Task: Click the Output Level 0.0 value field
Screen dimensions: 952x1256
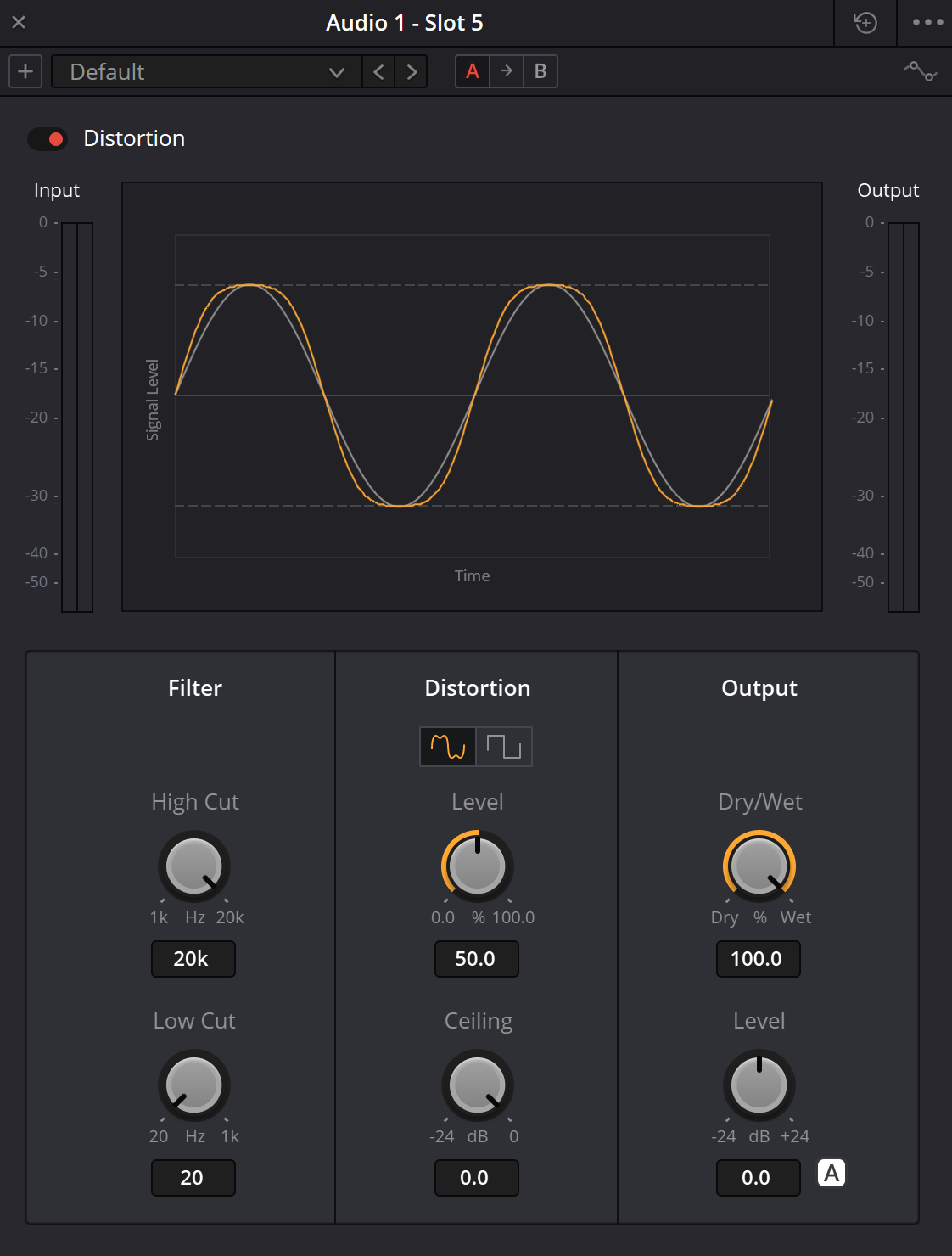Action: click(759, 1178)
